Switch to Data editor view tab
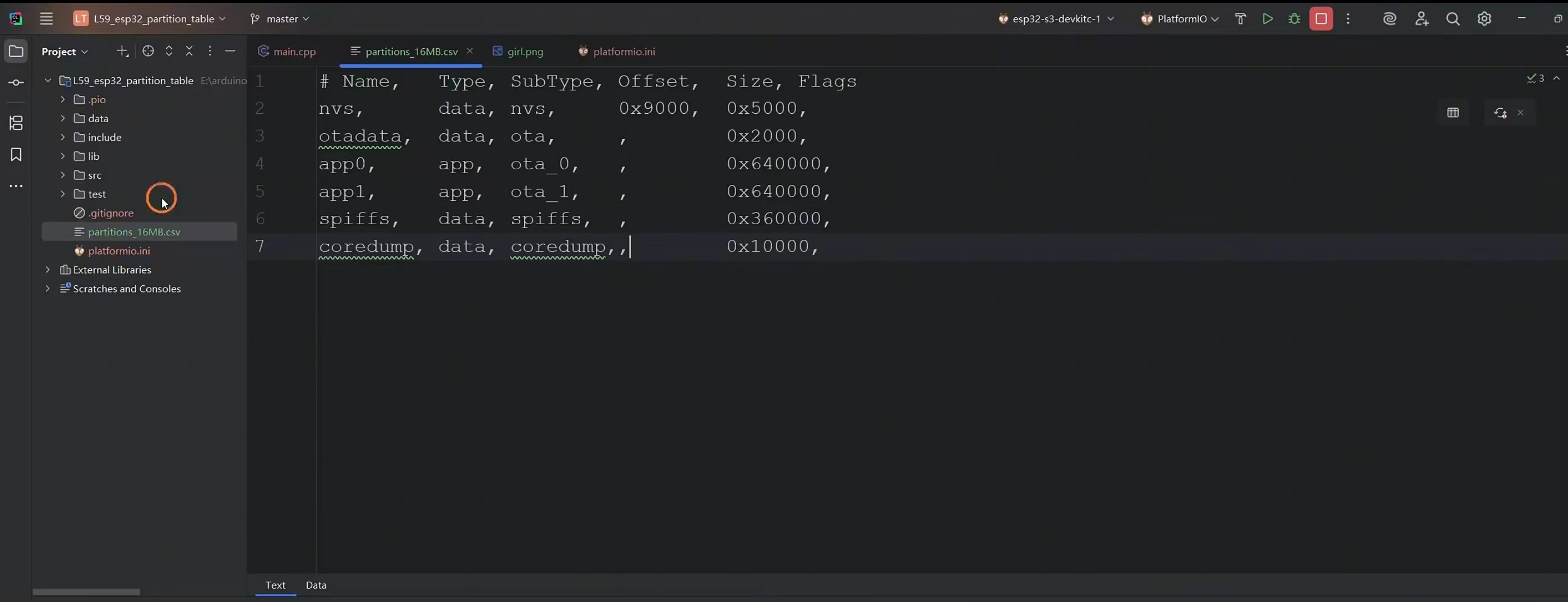Viewport: 1568px width, 602px height. point(316,585)
